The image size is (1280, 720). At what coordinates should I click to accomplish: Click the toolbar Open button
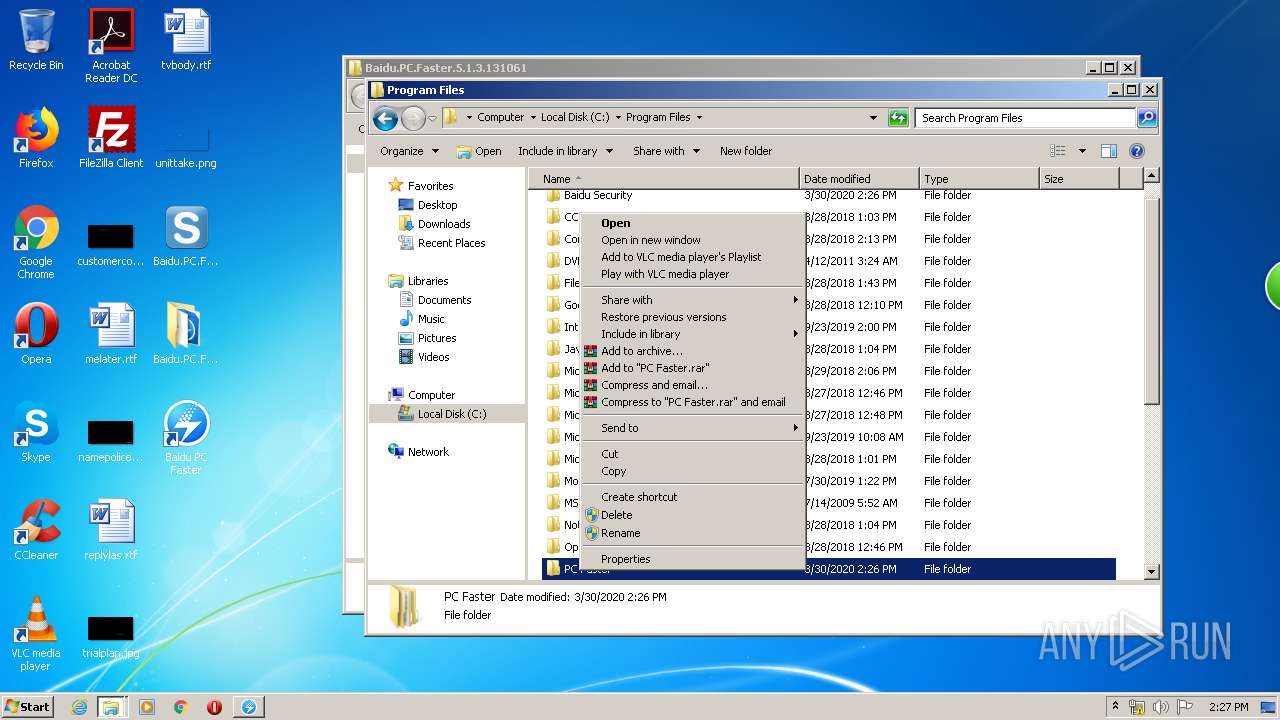tap(479, 151)
